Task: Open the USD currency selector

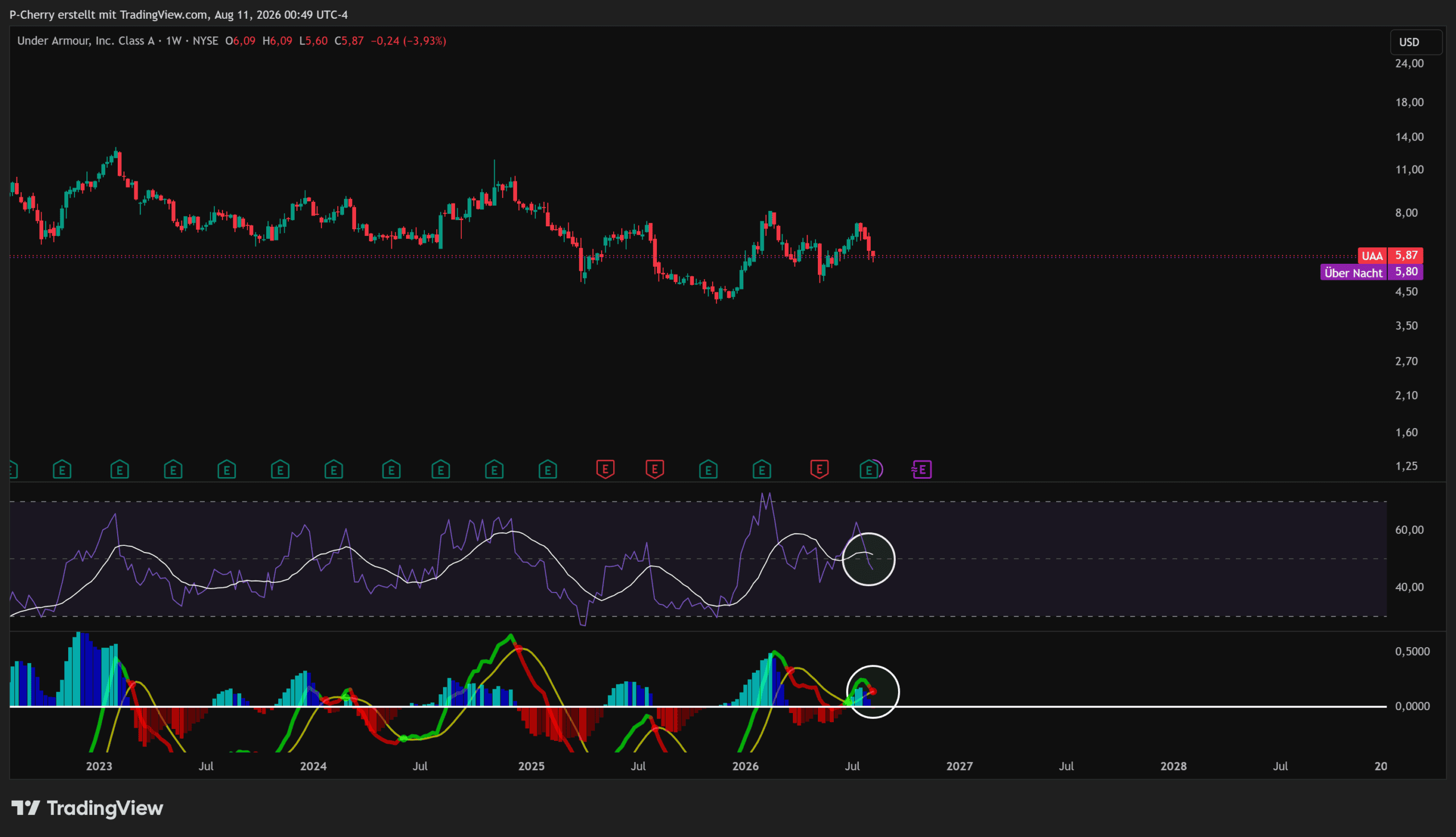Action: click(x=1416, y=42)
